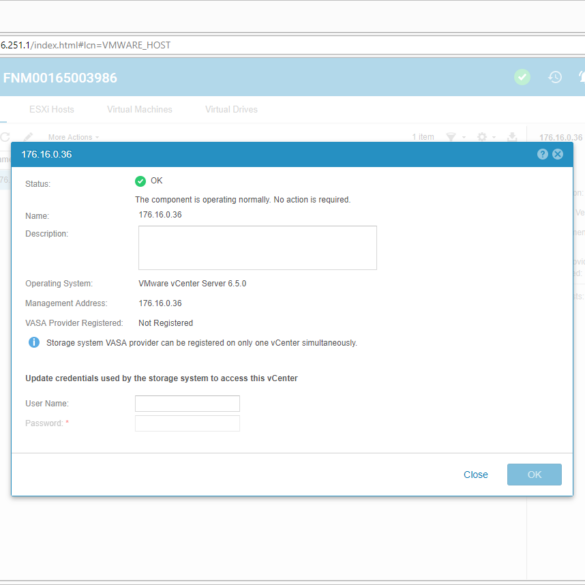
Task: Click the refresh icon in the toolbar
Action: pyautogui.click(x=5, y=137)
